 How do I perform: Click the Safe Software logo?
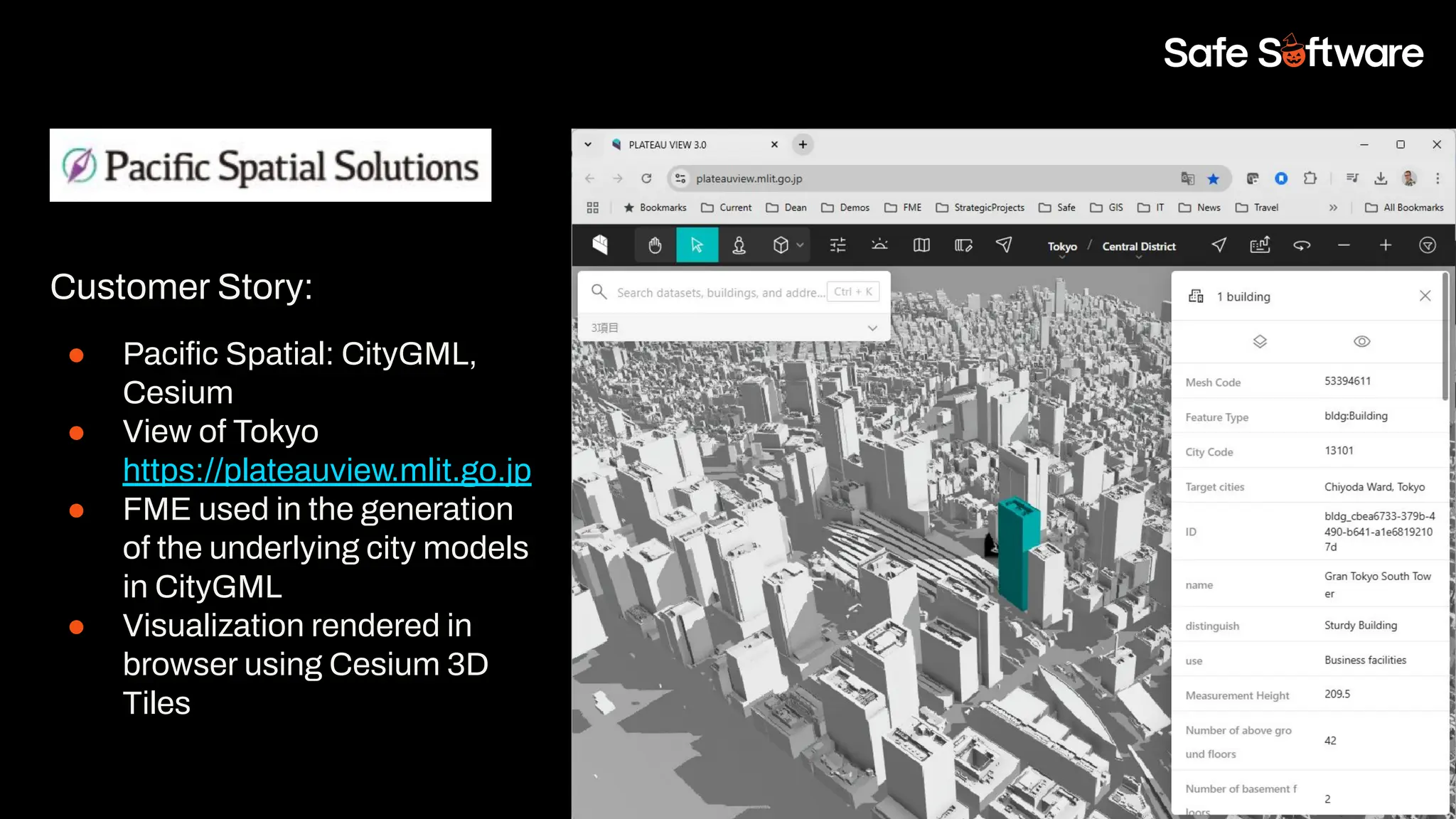1293,51
